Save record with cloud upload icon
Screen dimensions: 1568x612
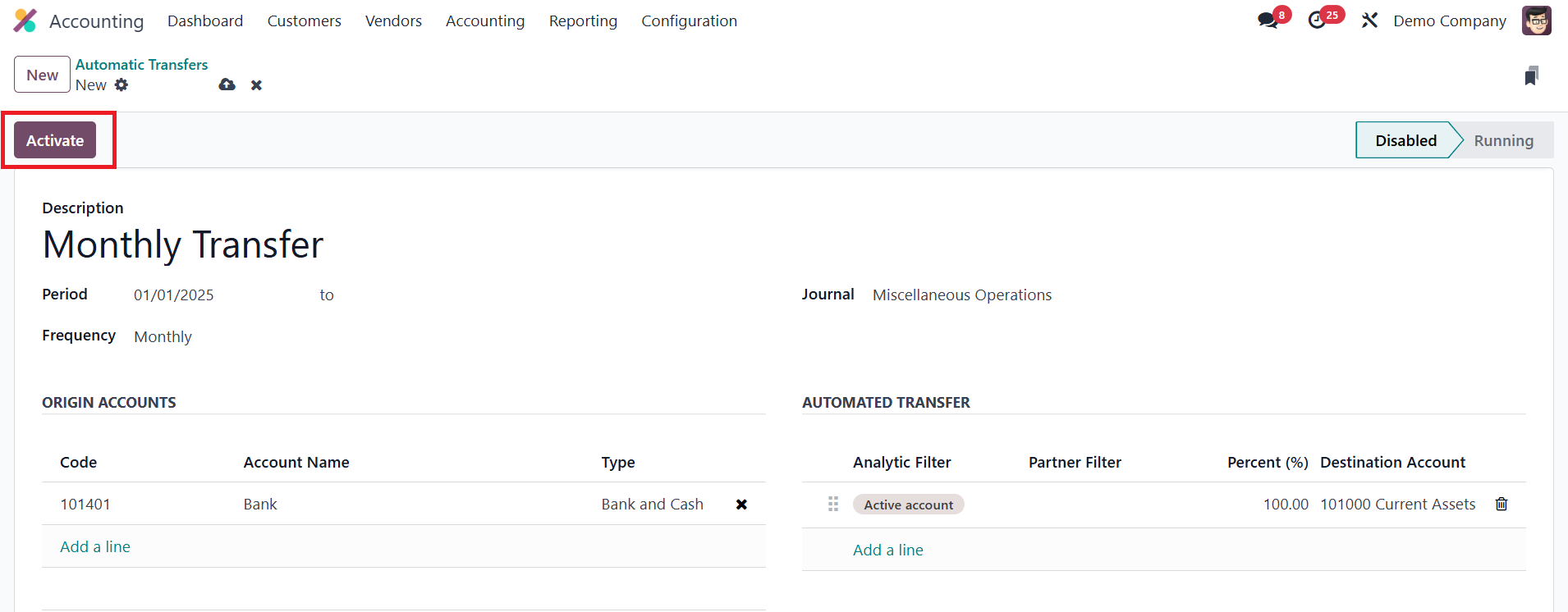227,85
